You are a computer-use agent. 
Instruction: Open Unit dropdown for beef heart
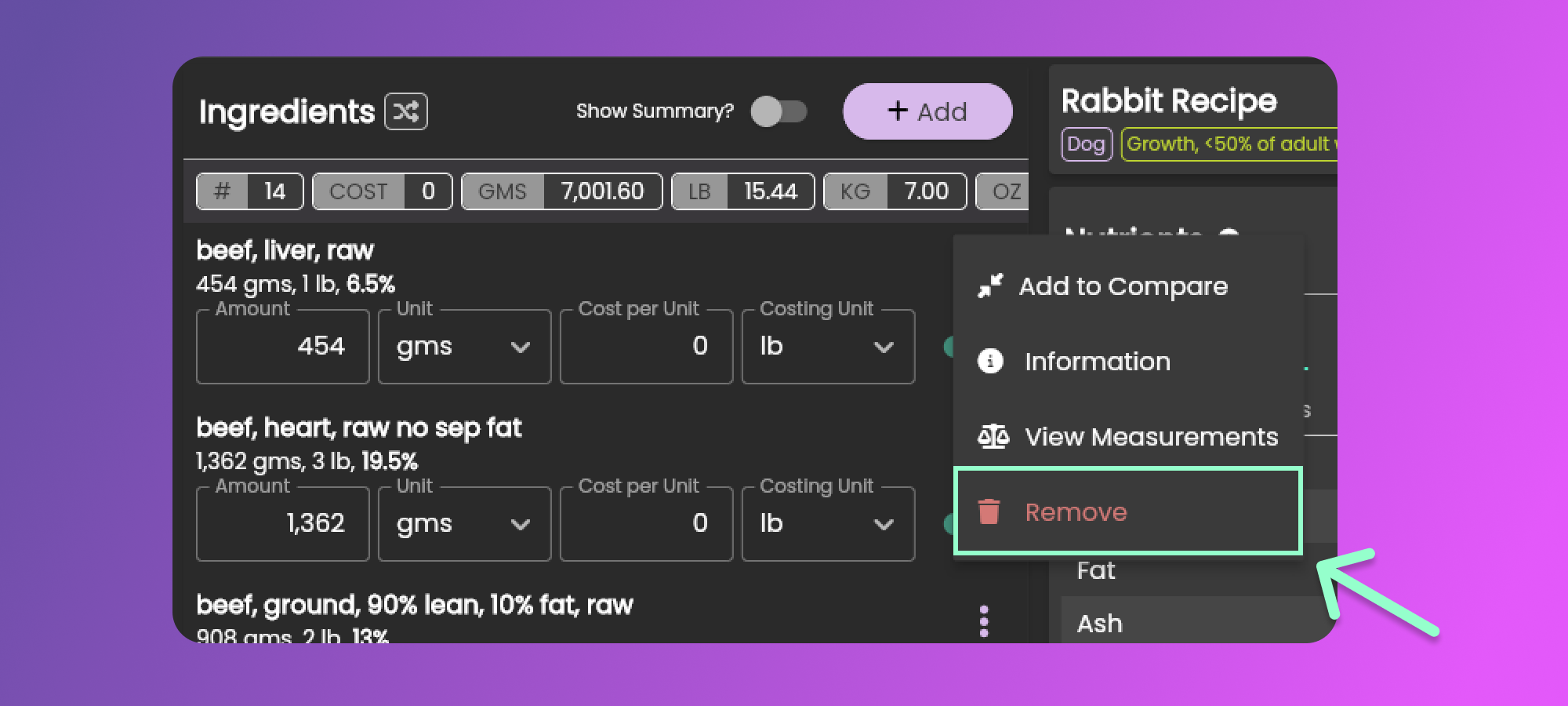pos(464,524)
